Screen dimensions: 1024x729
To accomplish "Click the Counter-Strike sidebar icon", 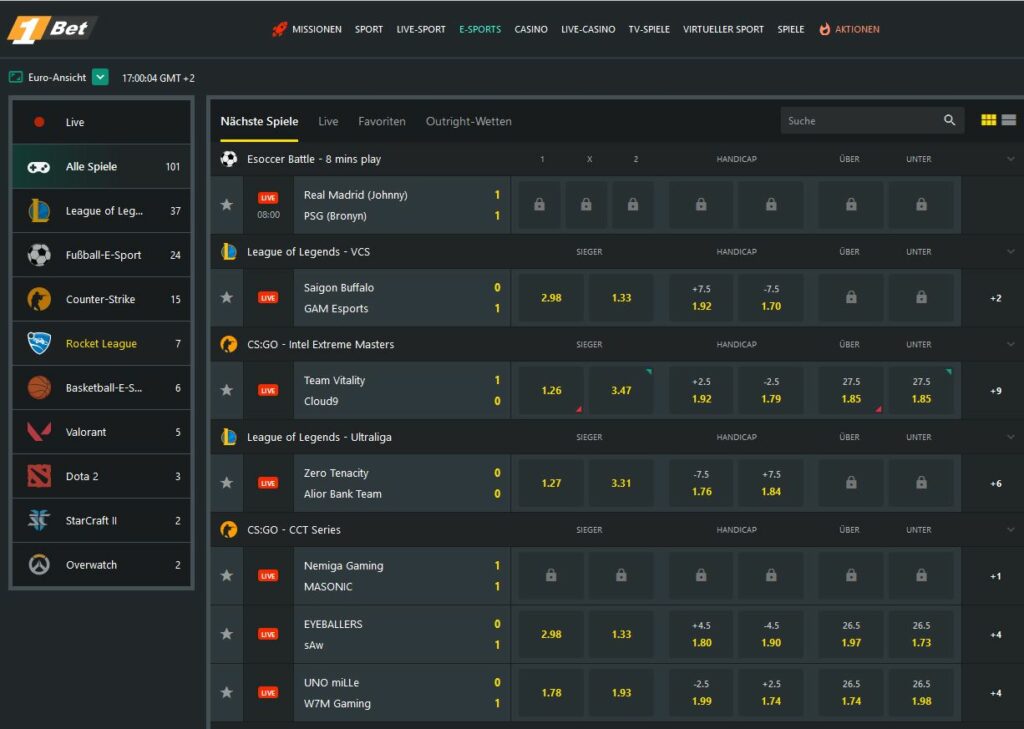I will point(39,299).
